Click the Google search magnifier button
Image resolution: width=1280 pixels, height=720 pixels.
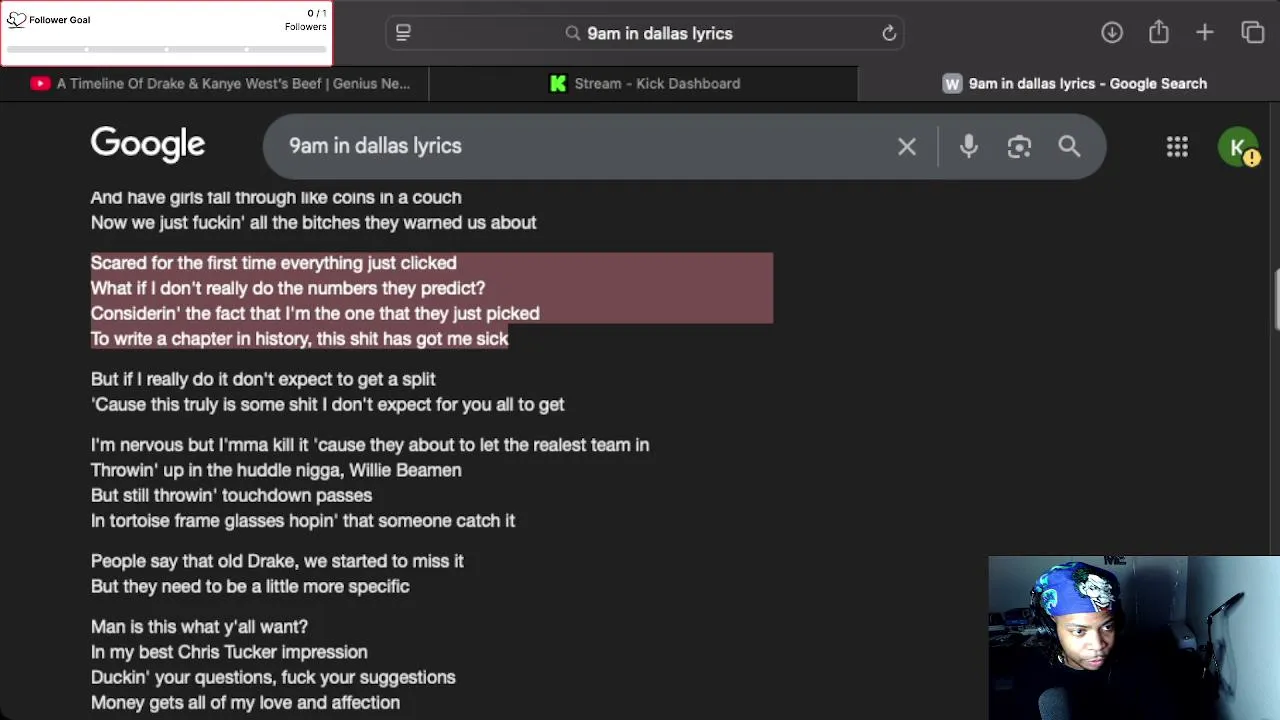tap(1069, 147)
